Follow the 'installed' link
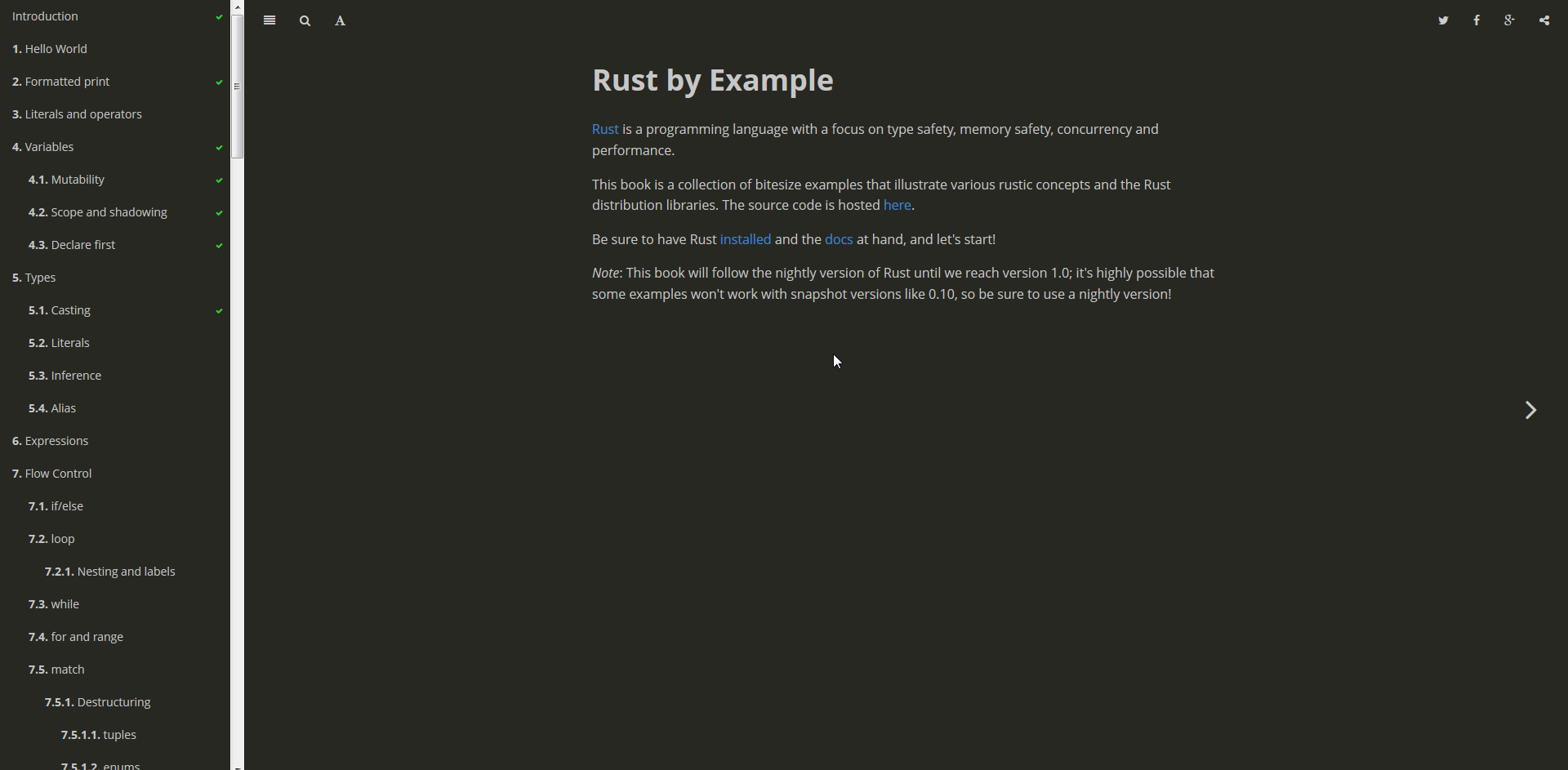Screen dimensions: 1568x770 (x=746, y=239)
